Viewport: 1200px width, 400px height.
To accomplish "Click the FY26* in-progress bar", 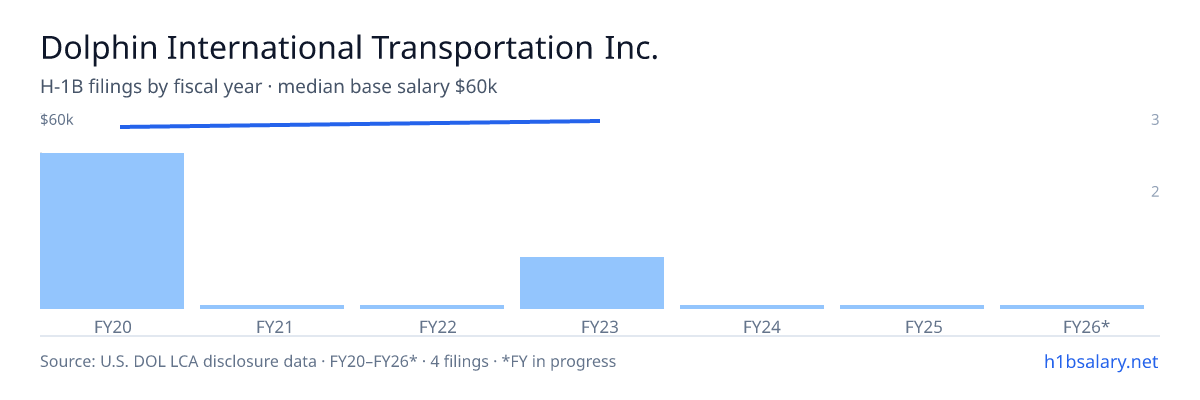I will coord(1072,307).
